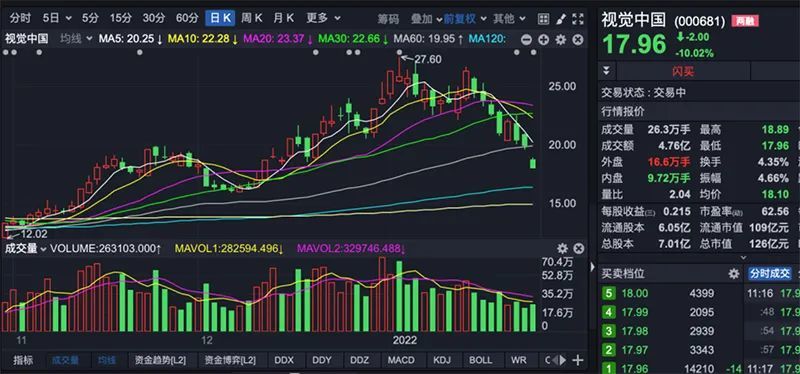The image size is (800, 374).
Task: Select sell level 3 price 17.98
Action: tap(635, 331)
